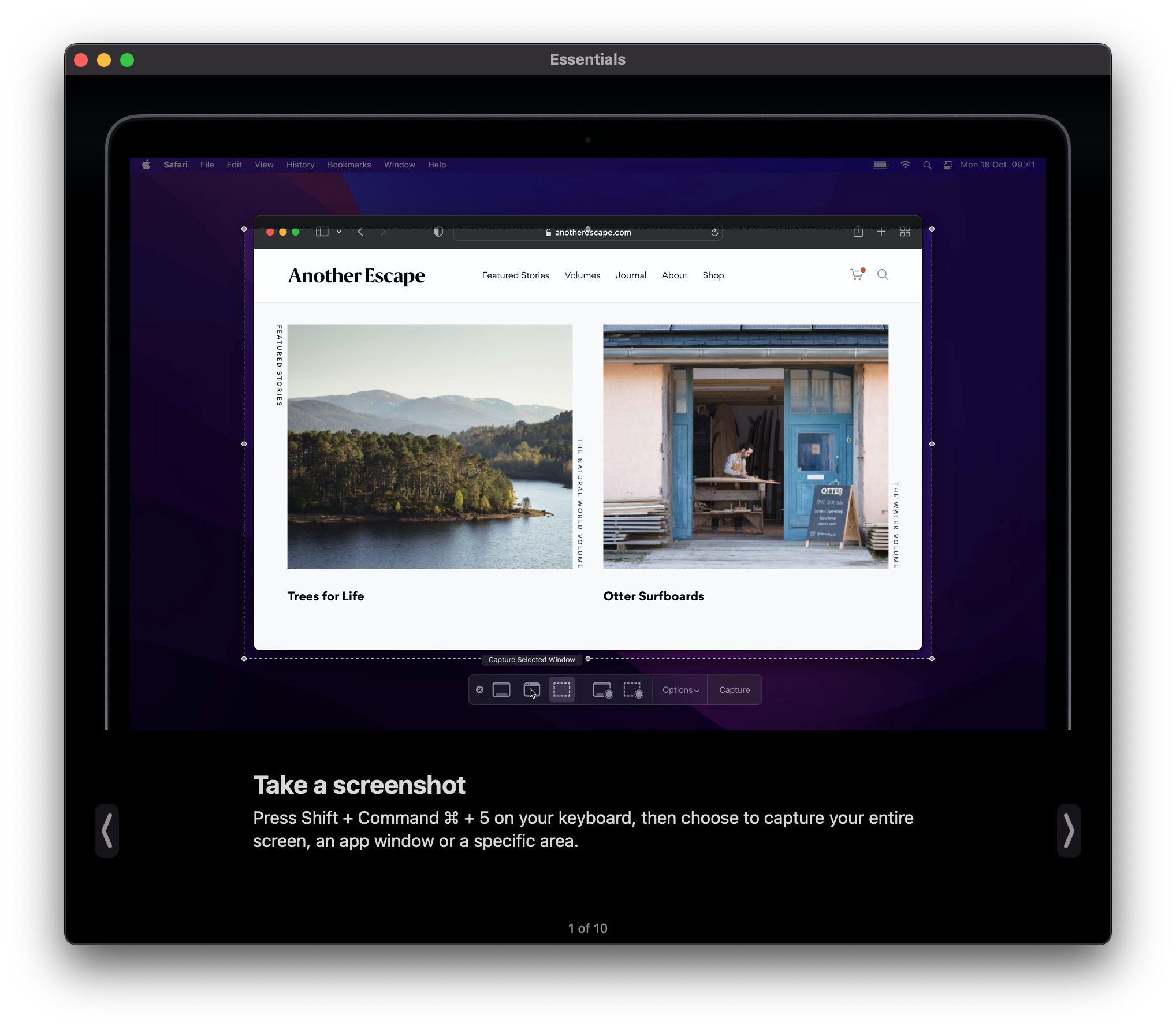Image resolution: width=1176 pixels, height=1030 pixels.
Task: Expand the tab group chevron next to sidebar
Action: [x=339, y=232]
